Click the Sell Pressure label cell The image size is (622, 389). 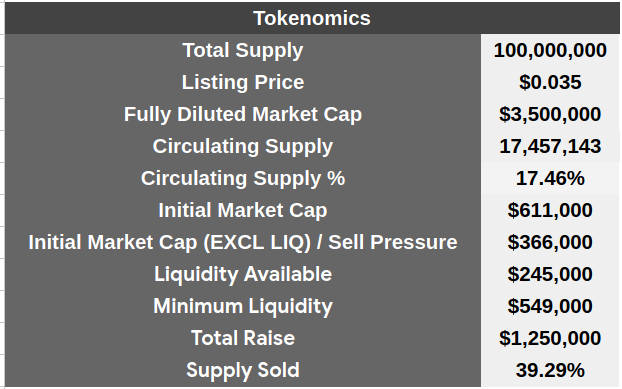(x=243, y=242)
